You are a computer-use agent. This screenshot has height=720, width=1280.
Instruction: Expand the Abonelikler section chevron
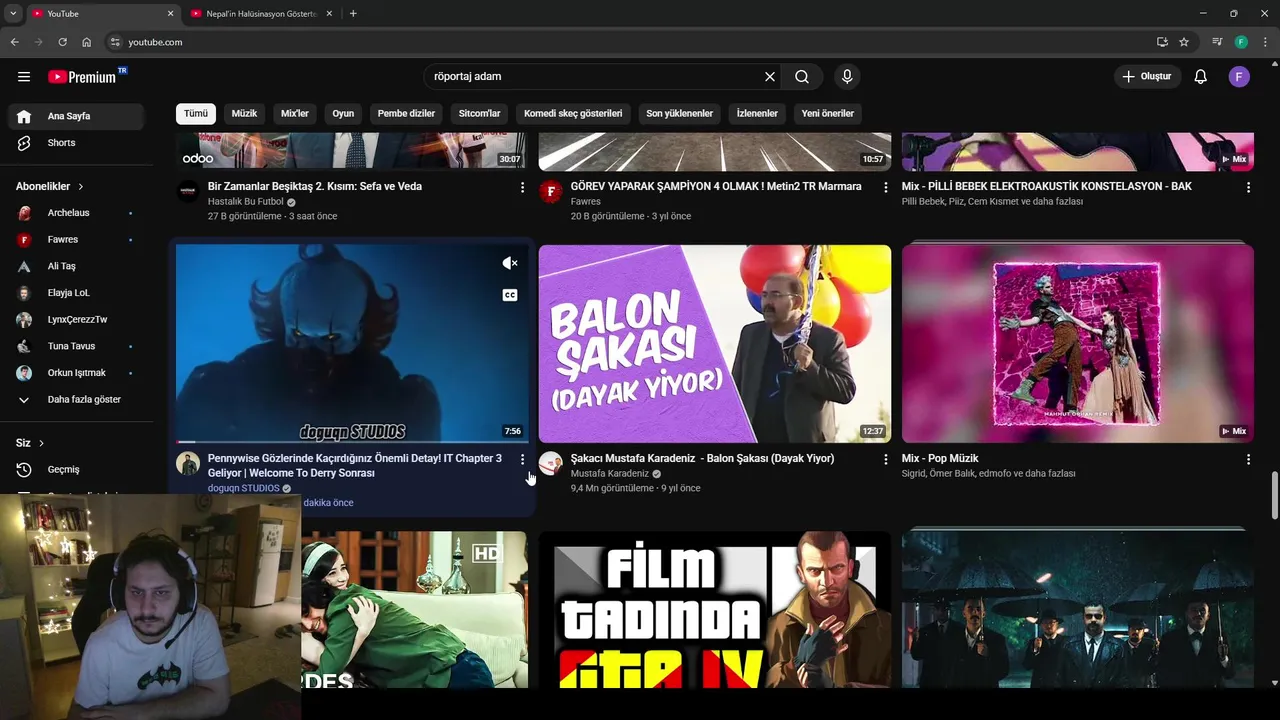click(x=81, y=187)
